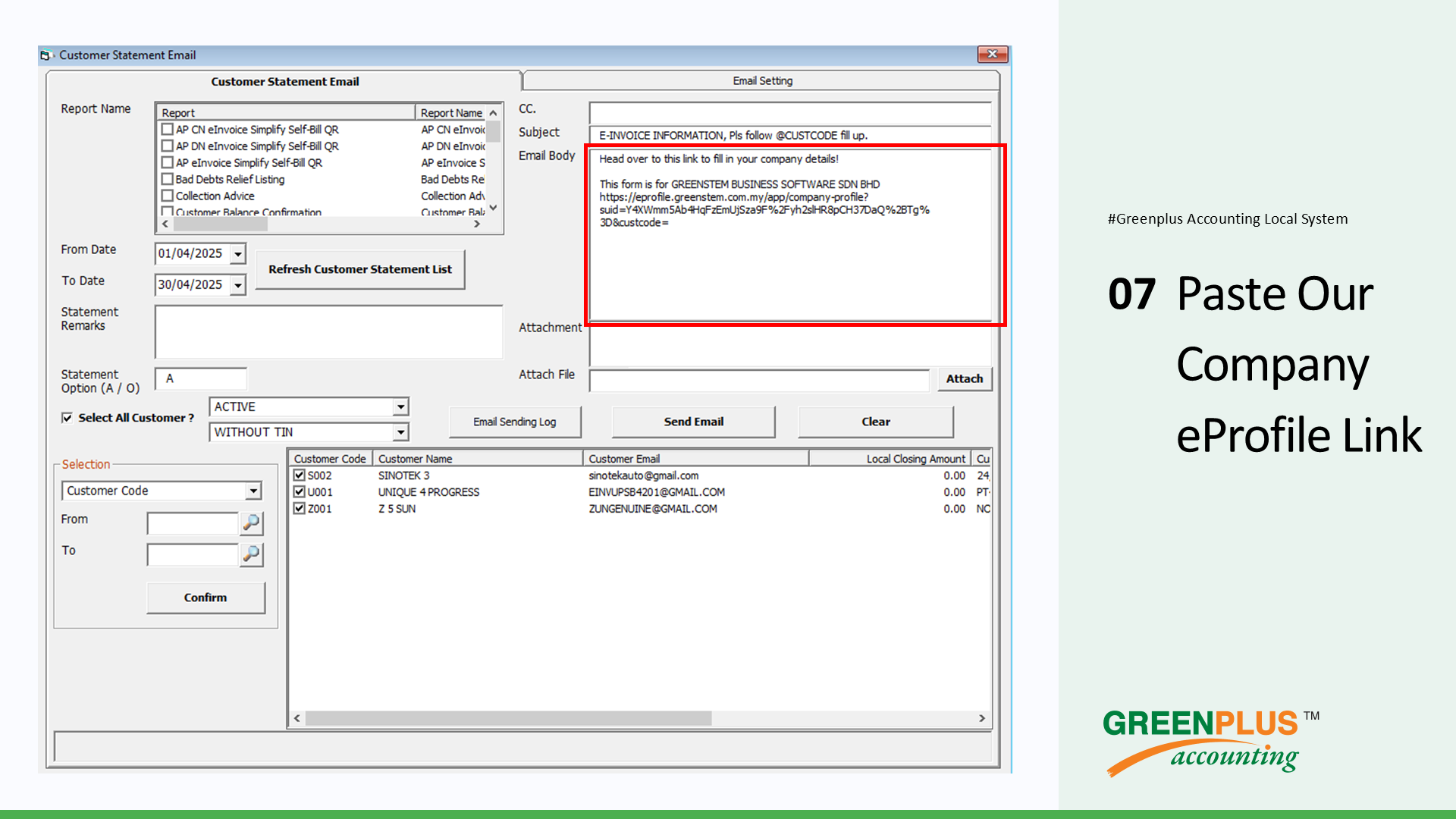Image resolution: width=1456 pixels, height=819 pixels.
Task: Switch to Customer Statement Email tab
Action: pyautogui.click(x=284, y=82)
